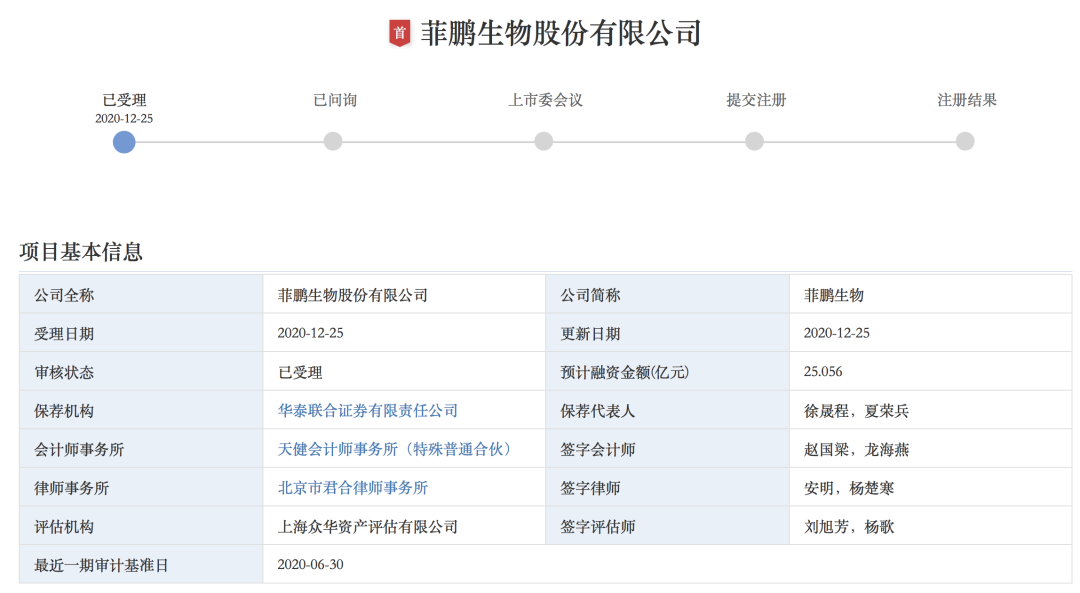The width and height of the screenshot is (1080, 593).
Task: Click the 菲鹏生物股份有限公司 page title
Action: click(560, 33)
